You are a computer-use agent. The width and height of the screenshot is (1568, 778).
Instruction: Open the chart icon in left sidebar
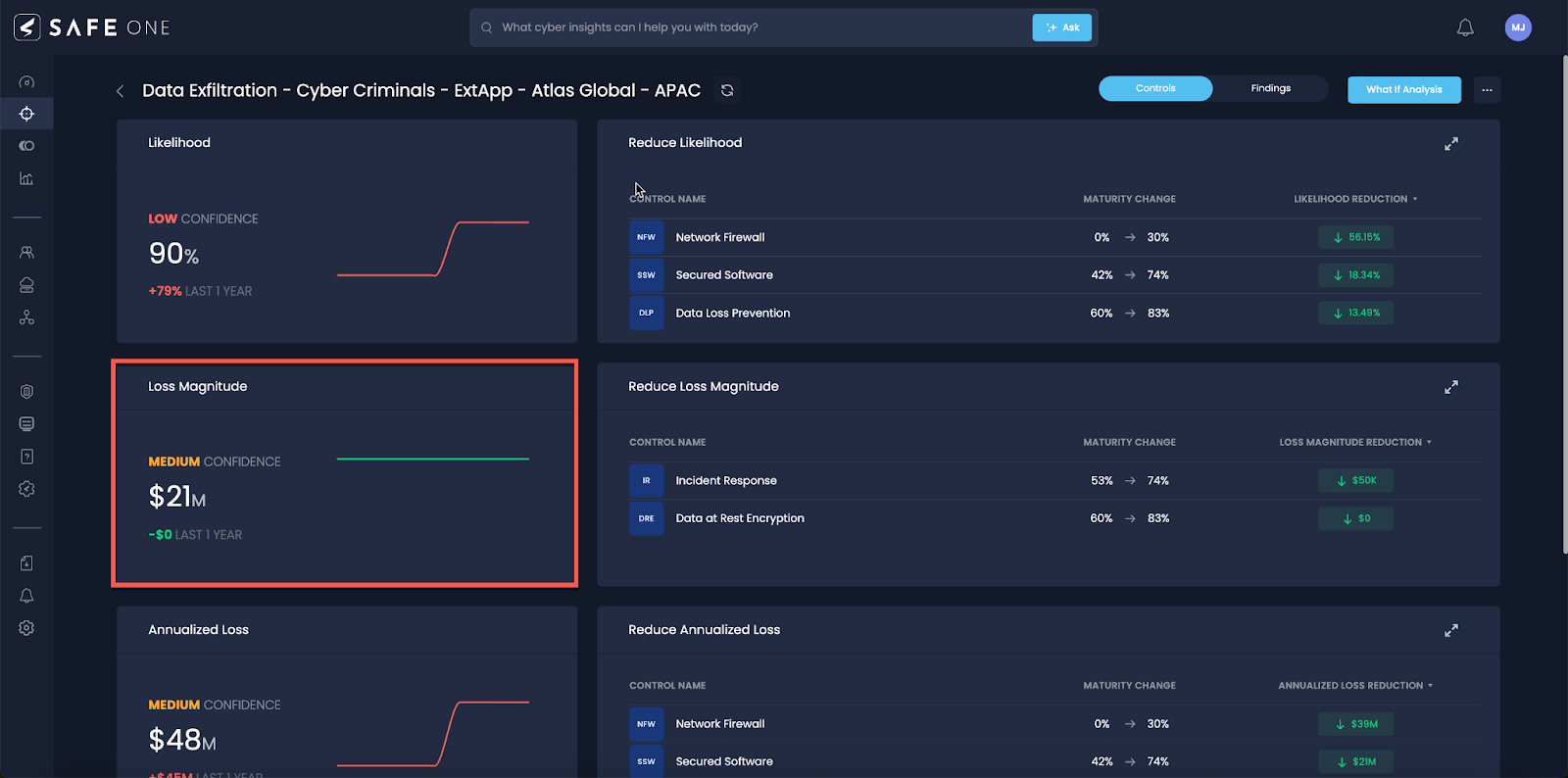coord(26,178)
